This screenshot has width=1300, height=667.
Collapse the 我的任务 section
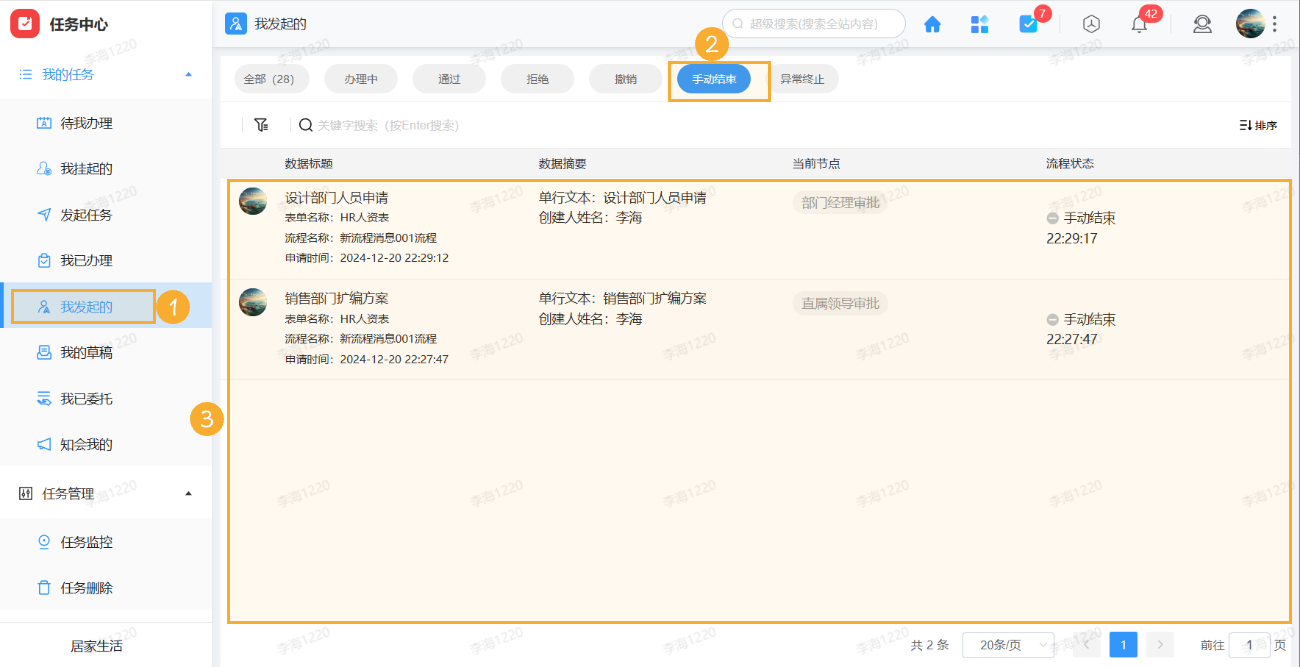(186, 73)
